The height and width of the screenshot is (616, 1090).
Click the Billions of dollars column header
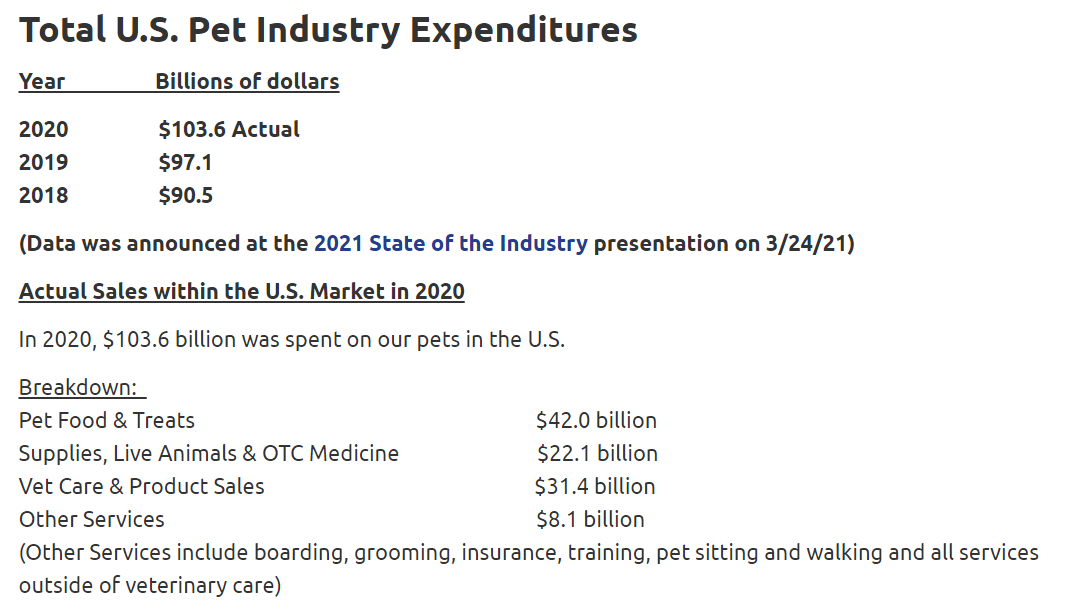tap(247, 81)
